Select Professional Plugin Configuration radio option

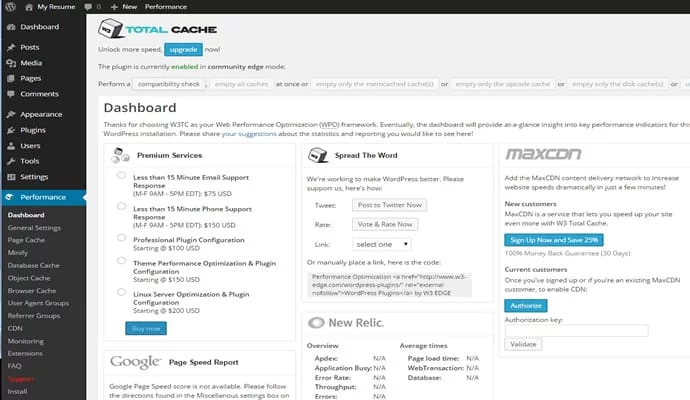121,238
